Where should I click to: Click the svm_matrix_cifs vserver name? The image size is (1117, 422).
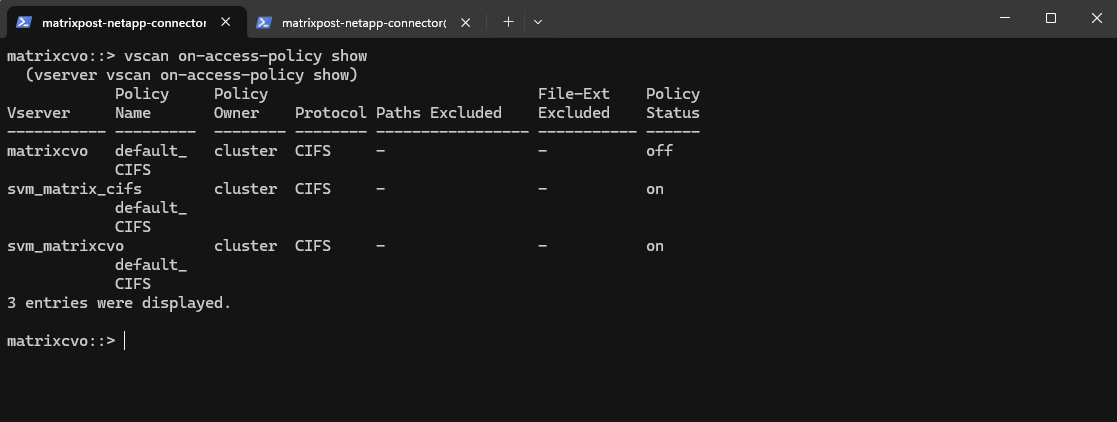[x=74, y=189]
